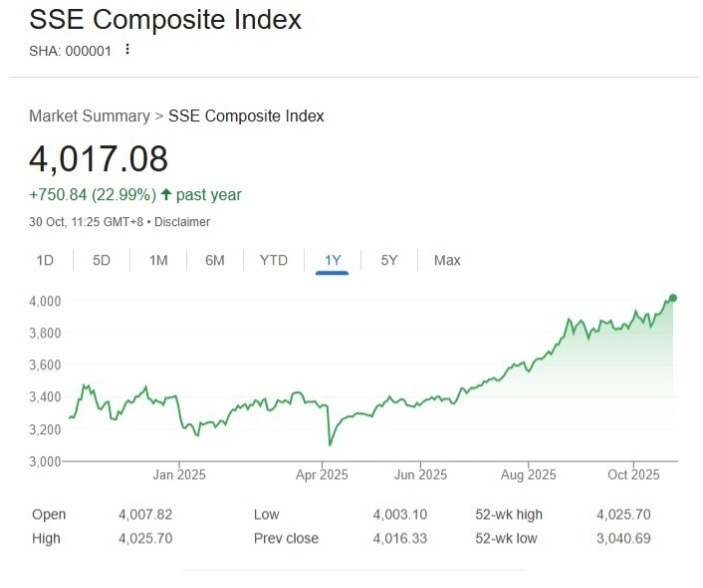The width and height of the screenshot is (703, 588).
Task: Select the 1D time range tab
Action: click(x=45, y=260)
